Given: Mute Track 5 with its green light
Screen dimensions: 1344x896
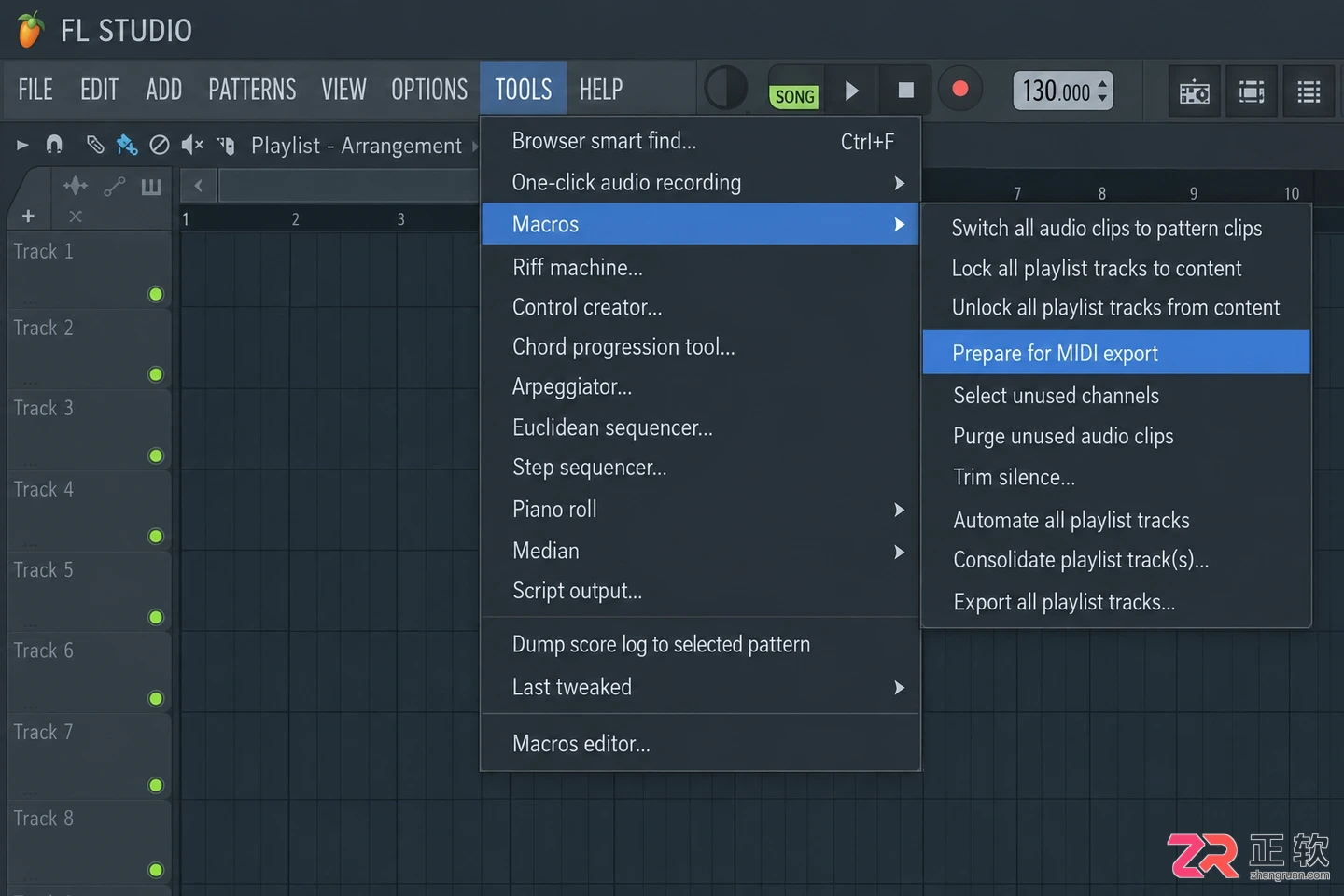Looking at the screenshot, I should [156, 617].
